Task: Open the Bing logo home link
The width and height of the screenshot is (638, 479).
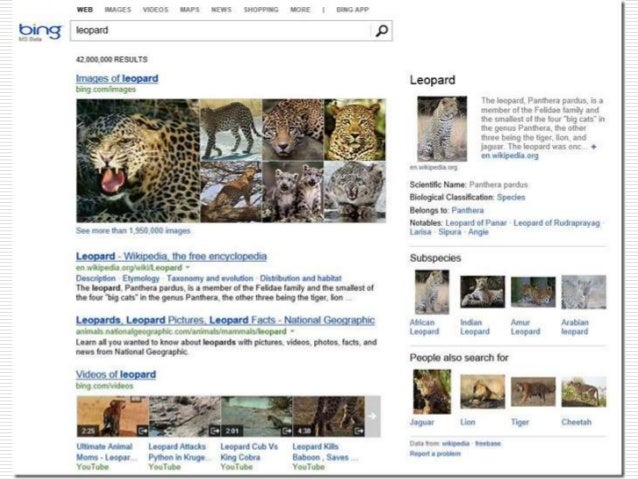Action: (x=40, y=31)
